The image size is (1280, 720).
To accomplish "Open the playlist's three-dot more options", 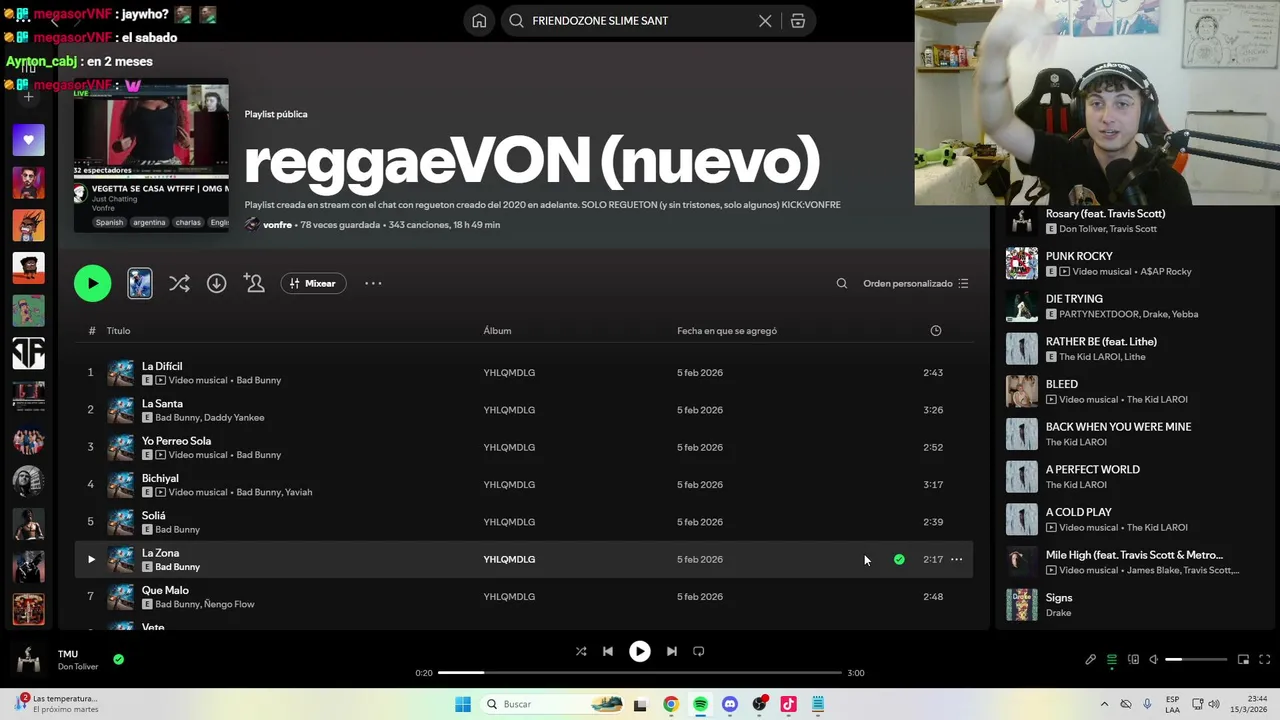I will click(373, 284).
